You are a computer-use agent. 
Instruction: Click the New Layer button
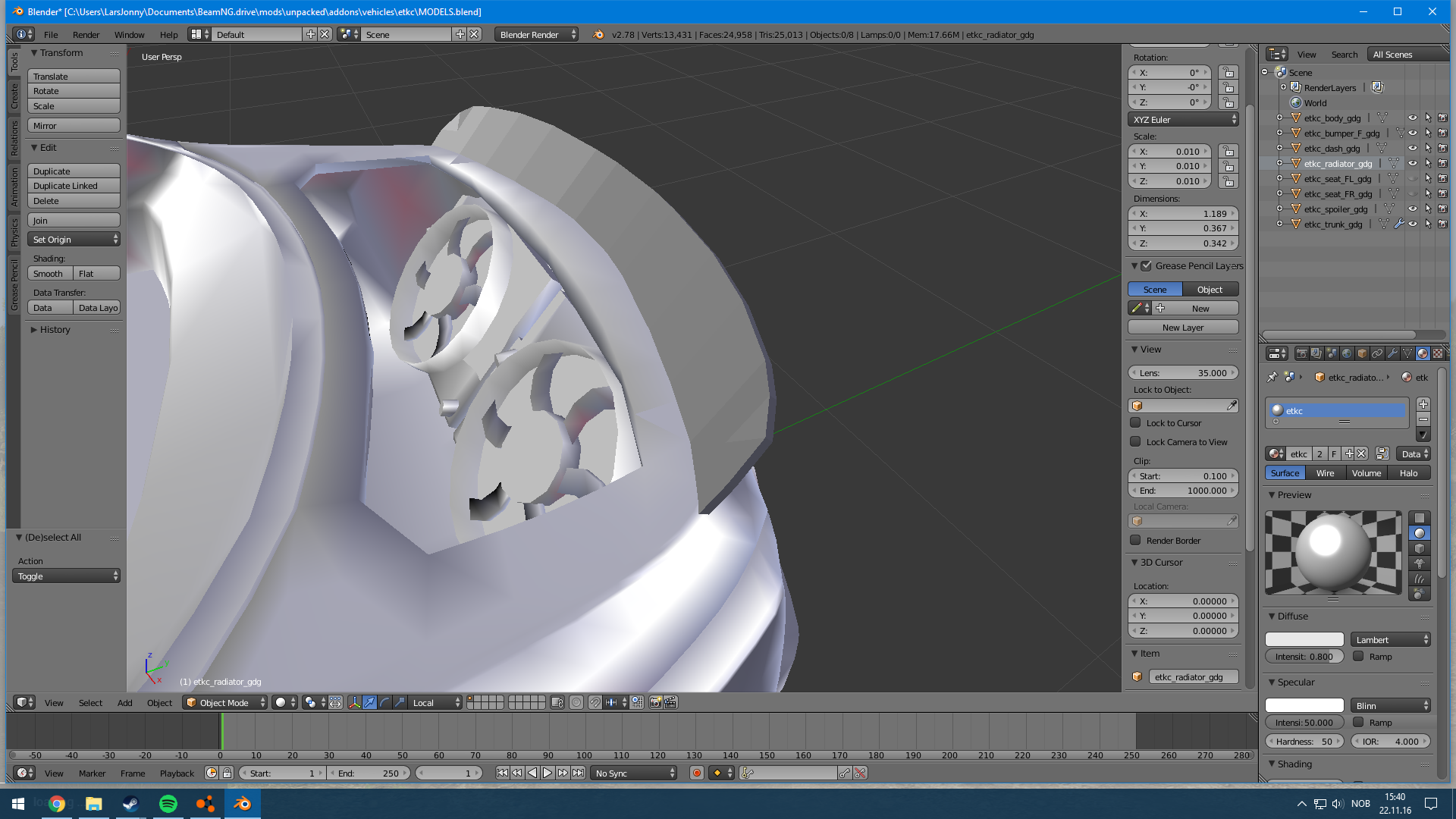tap(1182, 328)
